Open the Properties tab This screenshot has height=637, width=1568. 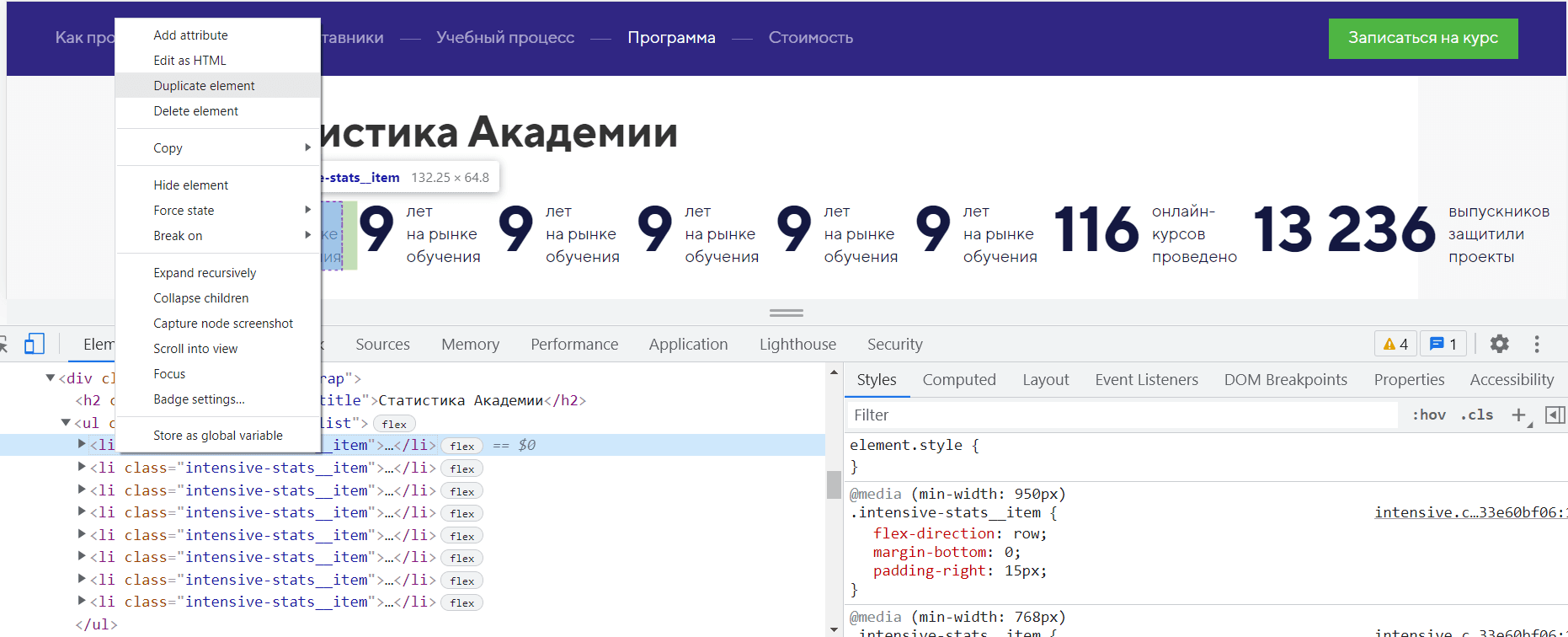pos(1409,380)
